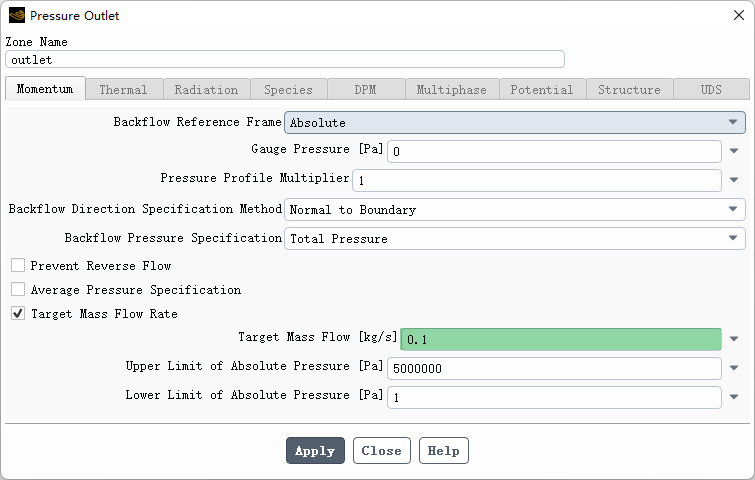Screen dimensions: 755x480
Task: Uncheck Target Mass Flow Rate option
Action: tap(18, 314)
